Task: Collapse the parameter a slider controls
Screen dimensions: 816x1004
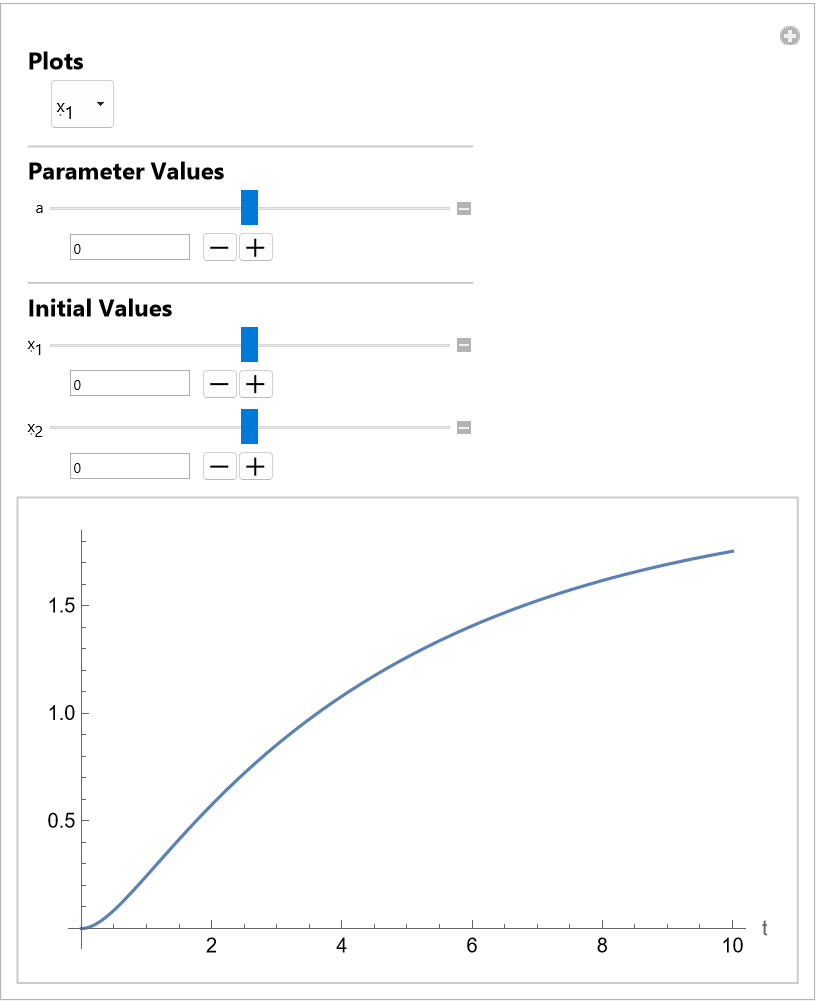Action: click(x=464, y=209)
